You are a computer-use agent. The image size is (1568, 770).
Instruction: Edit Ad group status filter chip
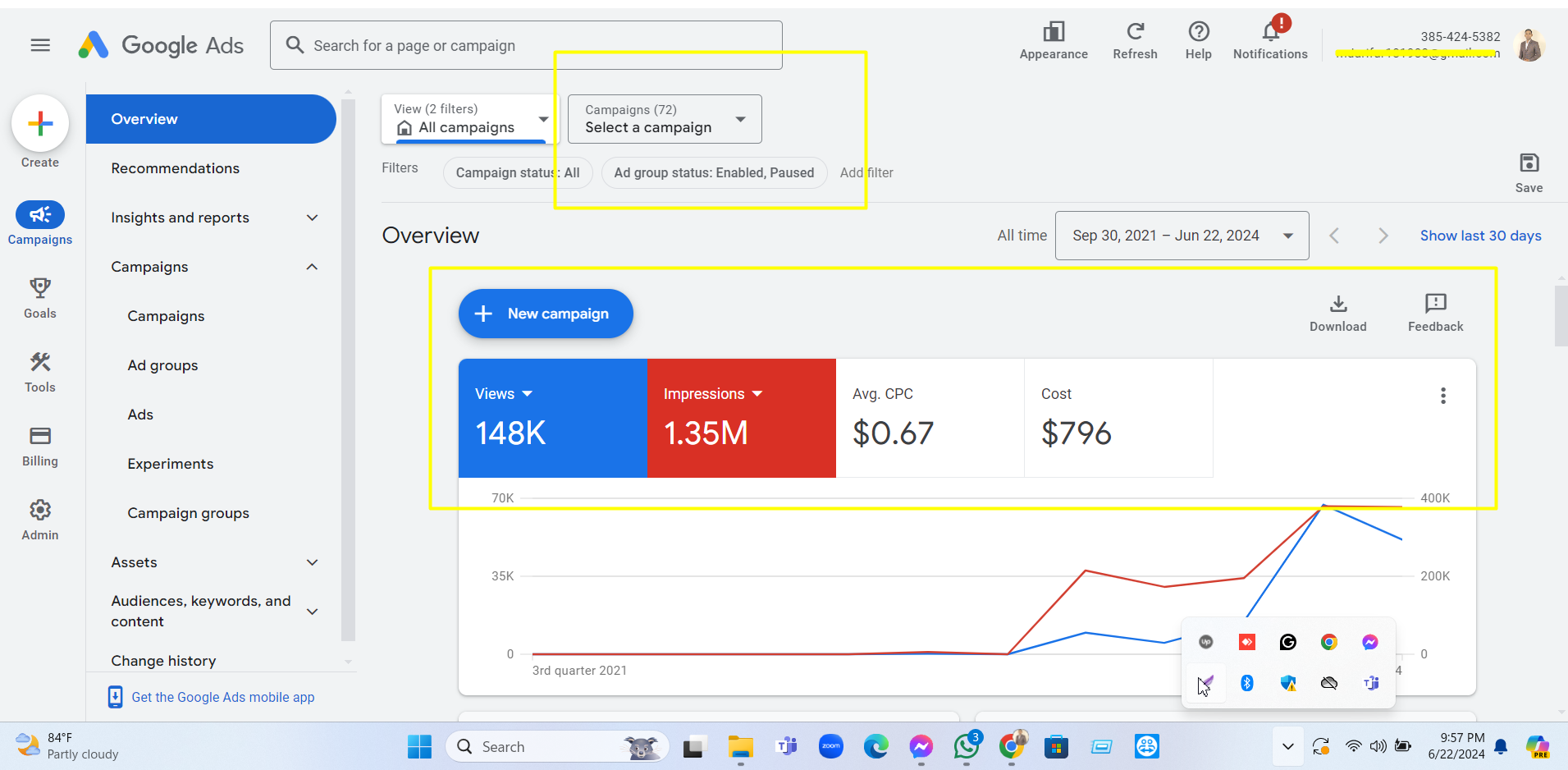(714, 172)
